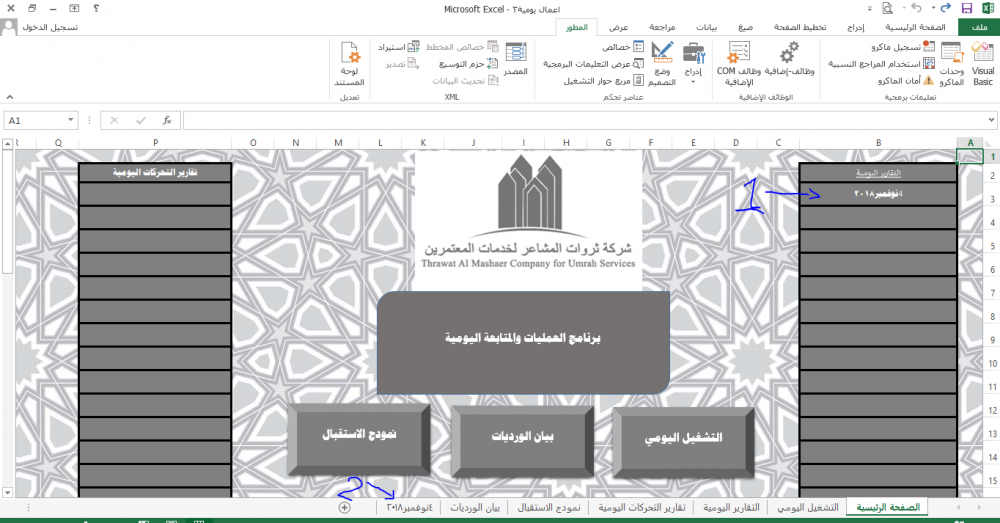Select the ٤نوفمبر٢٠١٨ sheet tab

click(x=409, y=507)
